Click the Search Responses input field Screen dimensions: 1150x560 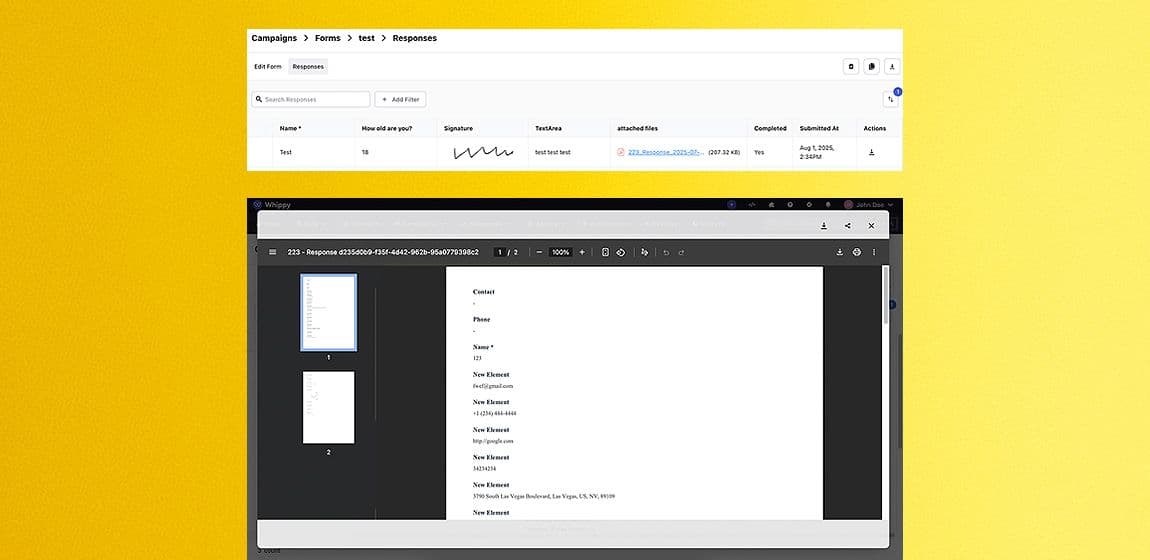tap(311, 99)
